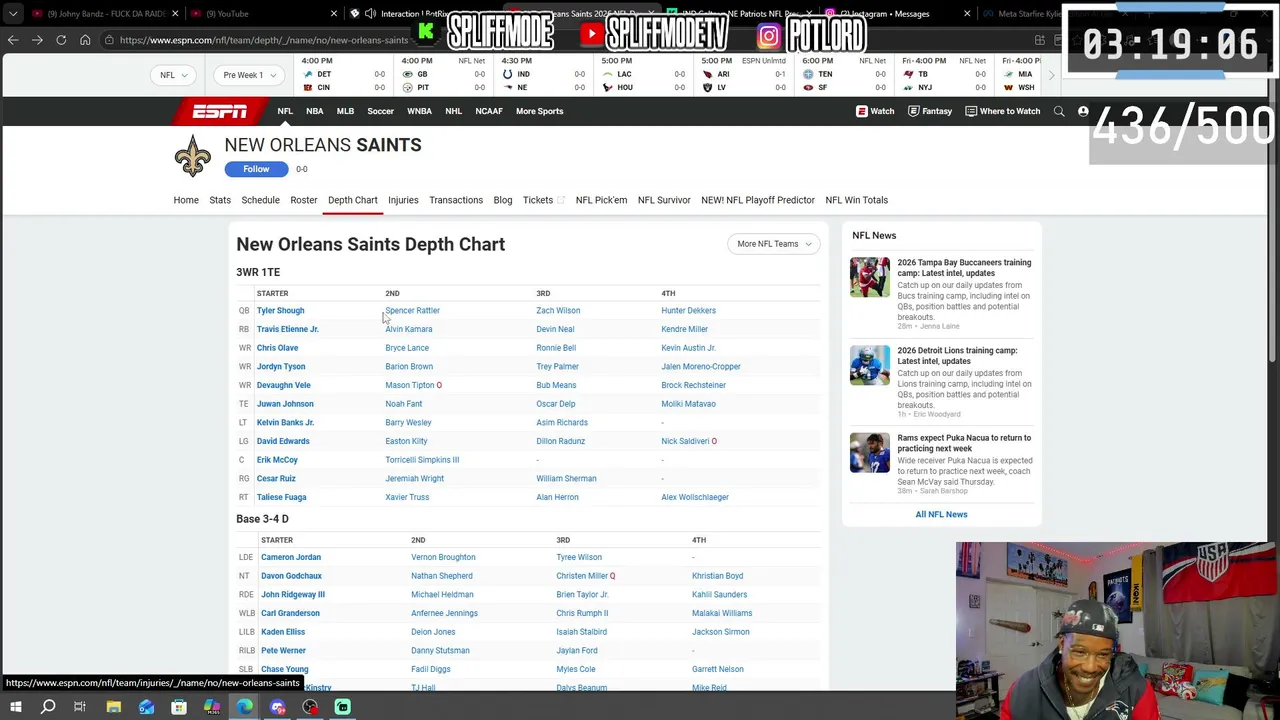This screenshot has width=1280, height=720.
Task: Expand the NFL league dropdown in scoreboard
Action: [x=173, y=75]
